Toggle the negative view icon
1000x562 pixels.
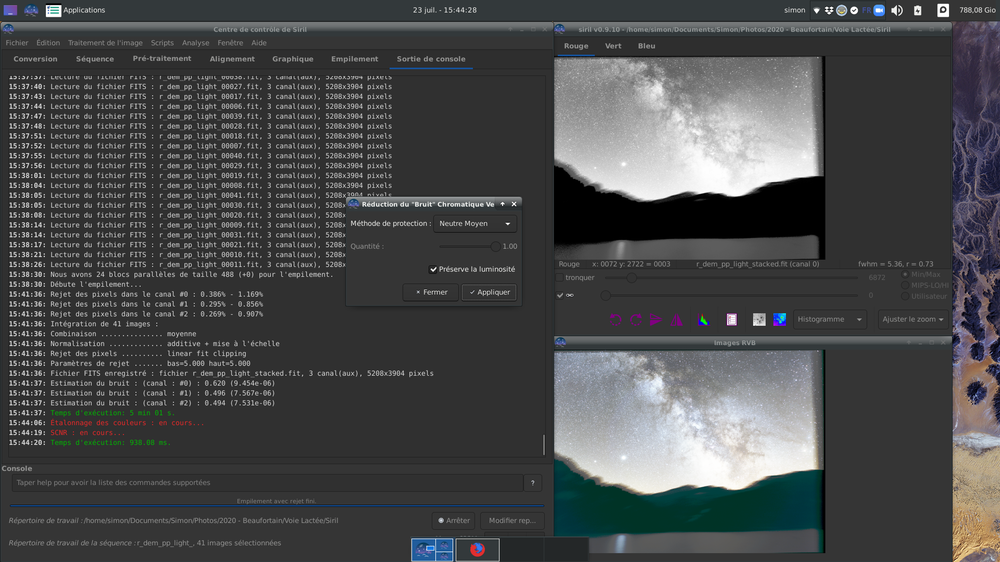click(759, 320)
